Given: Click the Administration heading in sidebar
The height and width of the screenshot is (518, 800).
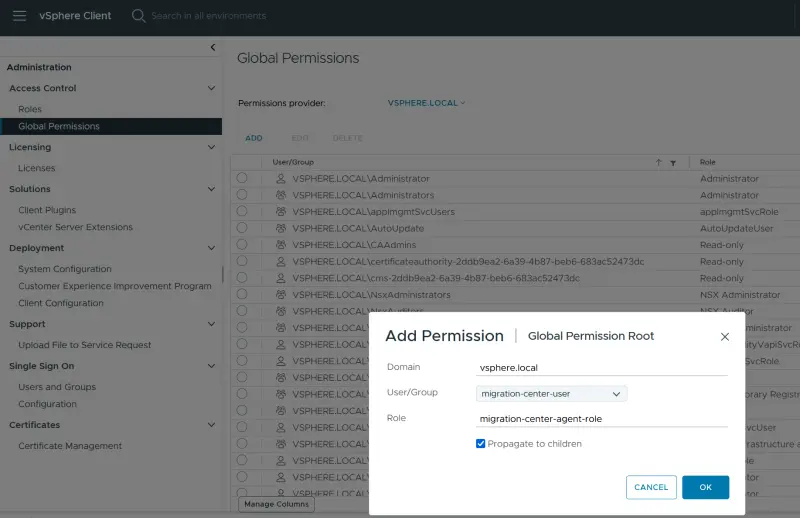Looking at the screenshot, I should point(39,67).
